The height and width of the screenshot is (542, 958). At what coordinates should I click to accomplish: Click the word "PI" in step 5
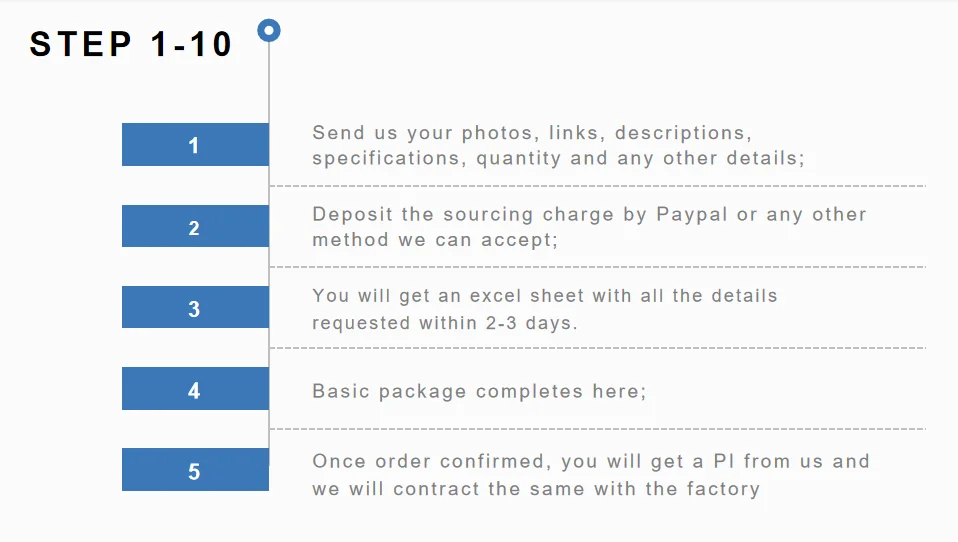725,461
